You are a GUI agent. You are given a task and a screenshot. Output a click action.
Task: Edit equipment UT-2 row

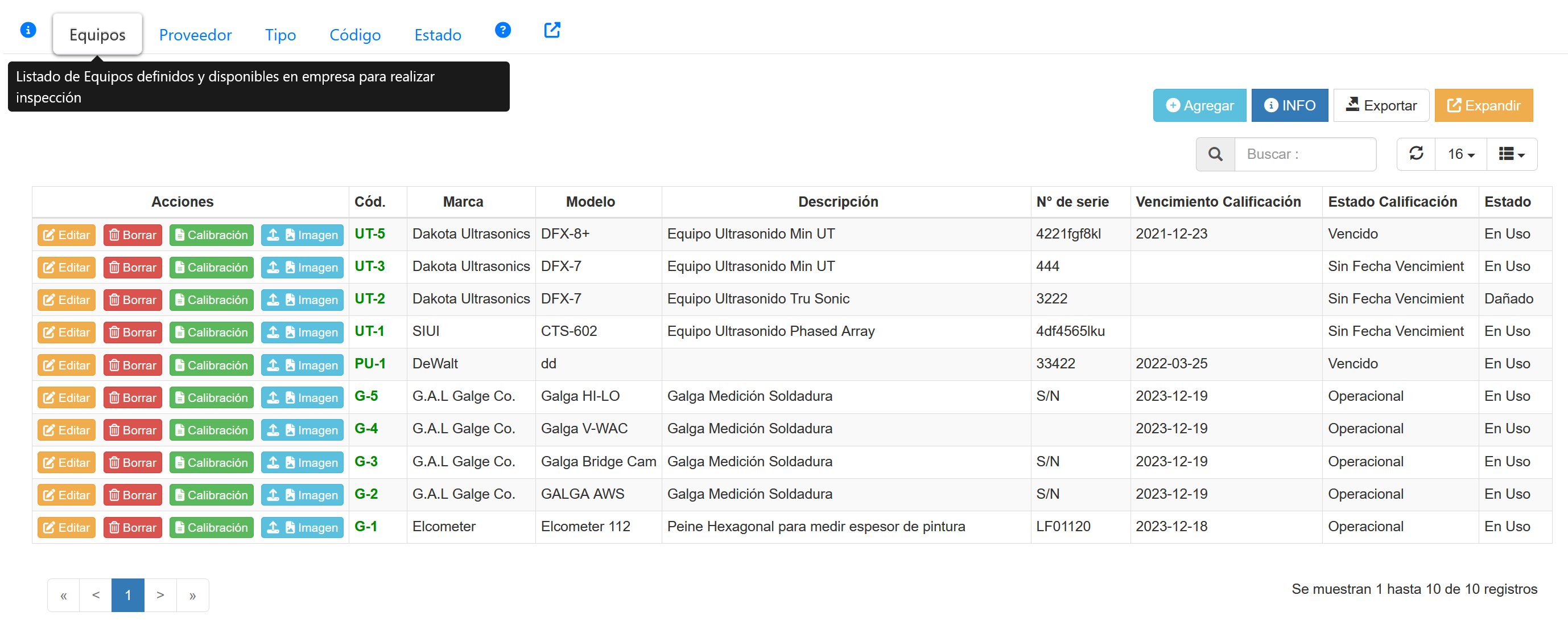tap(67, 300)
